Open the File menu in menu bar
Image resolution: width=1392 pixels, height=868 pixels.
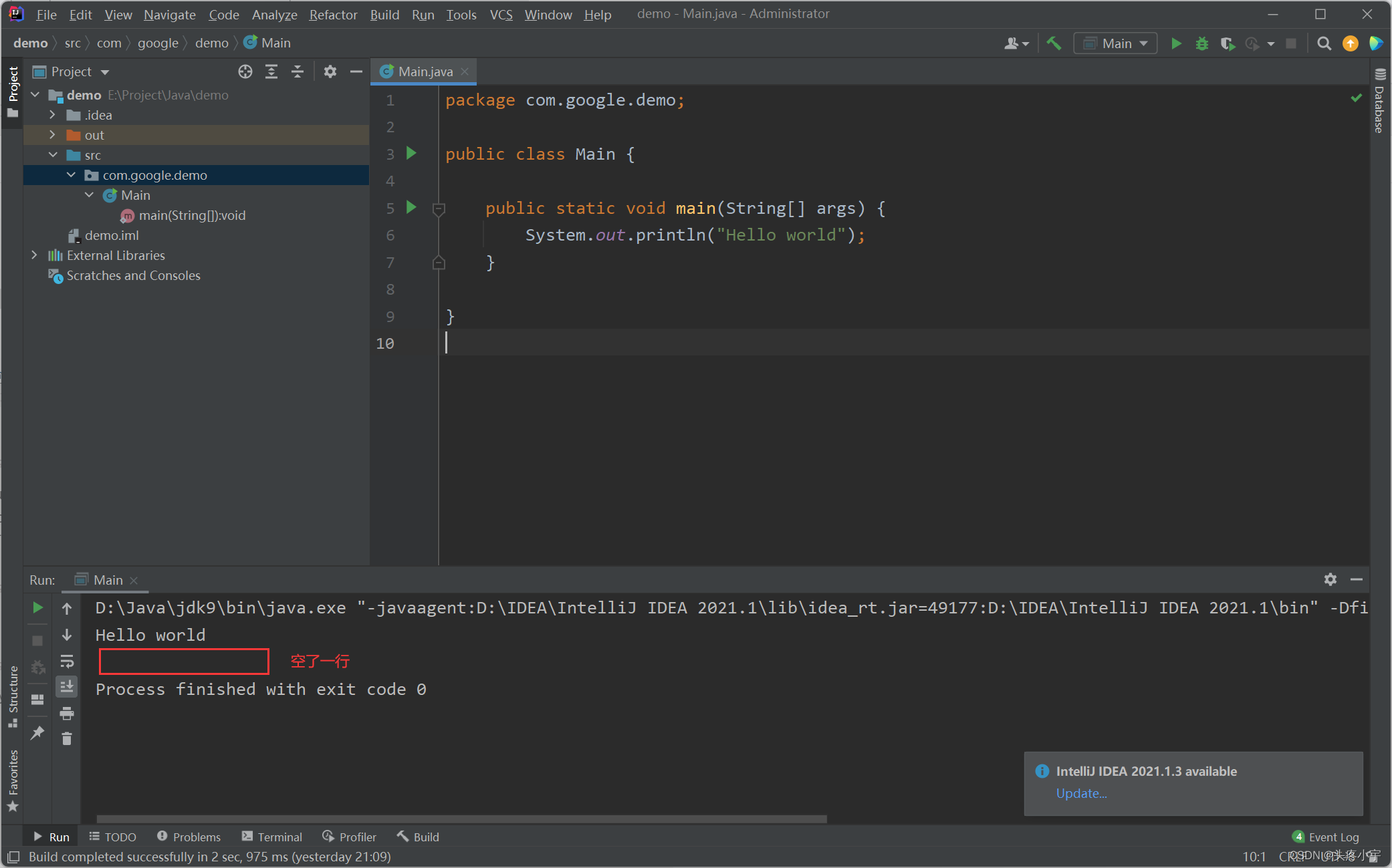[47, 13]
